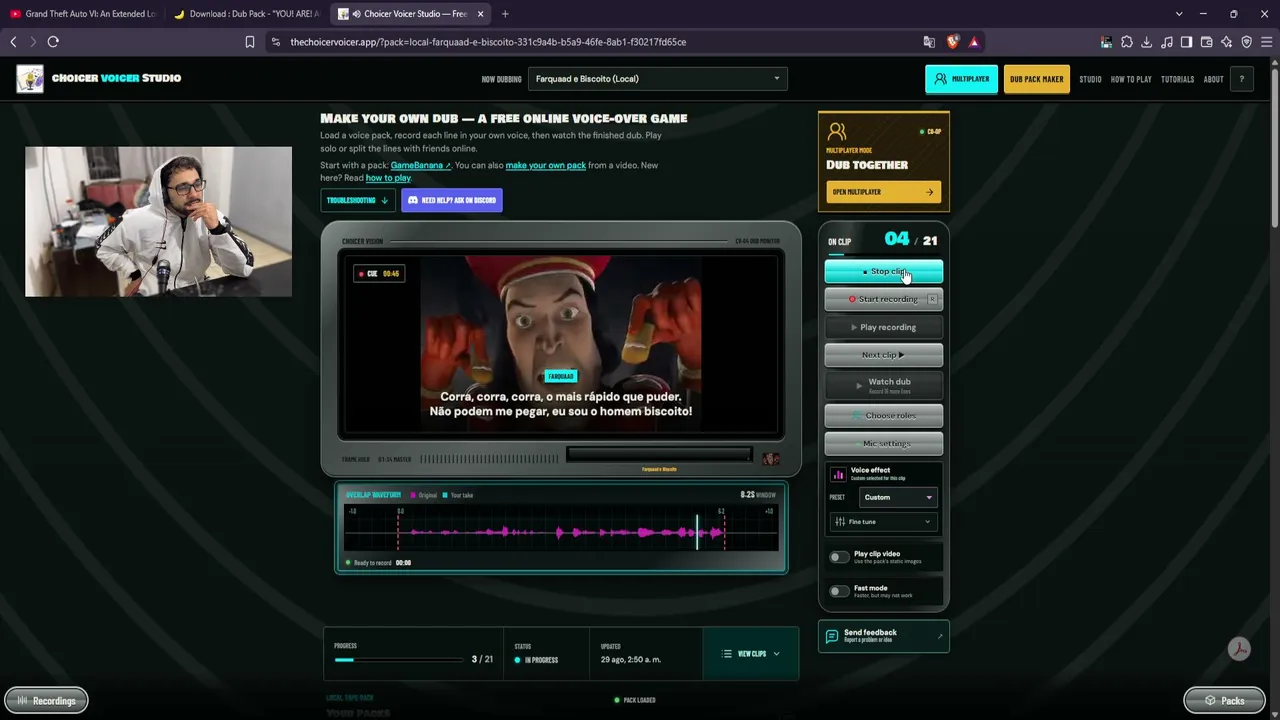Open the voice effect Preset dropdown
Screen dimensions: 1280x720
(x=898, y=497)
